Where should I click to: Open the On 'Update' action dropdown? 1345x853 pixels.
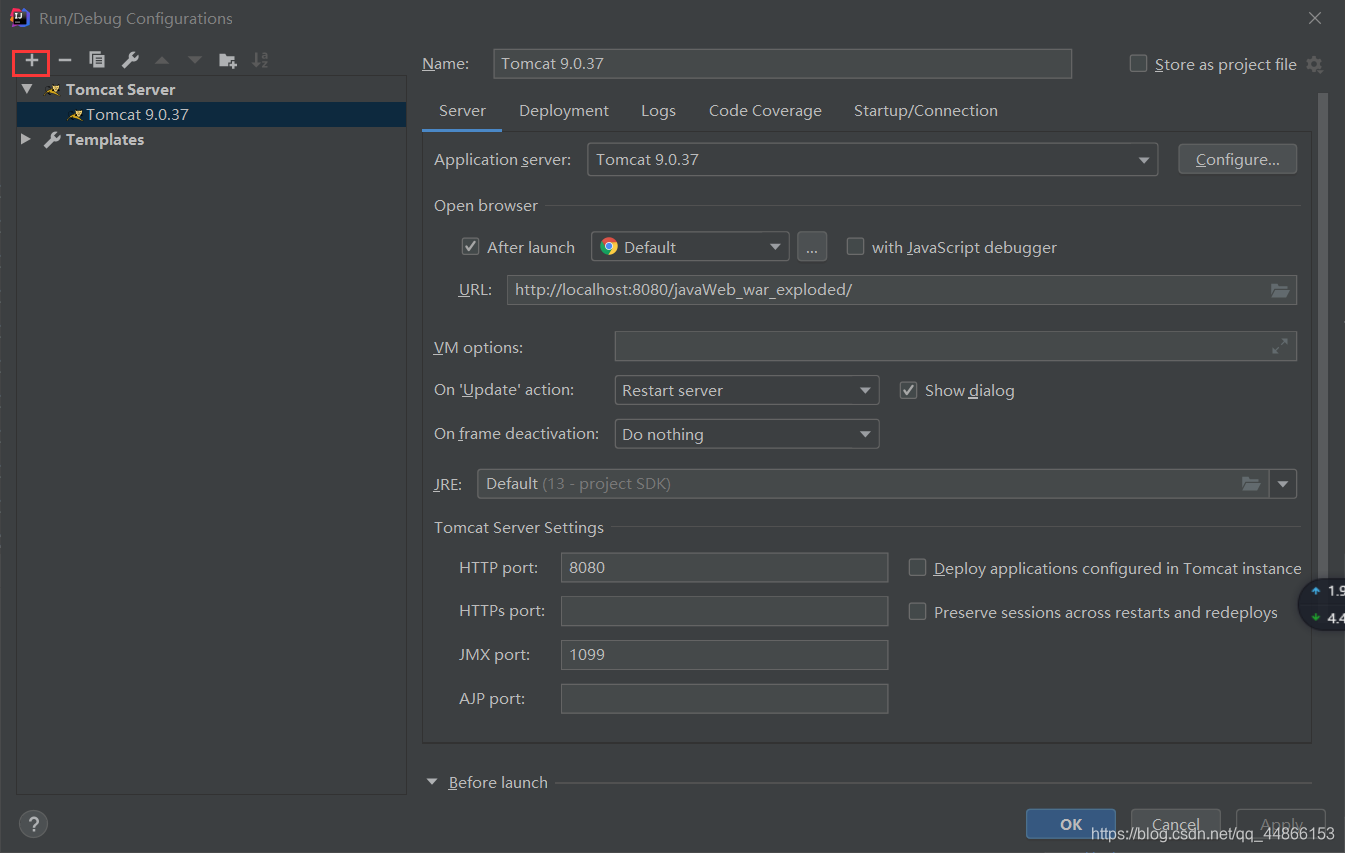746,390
